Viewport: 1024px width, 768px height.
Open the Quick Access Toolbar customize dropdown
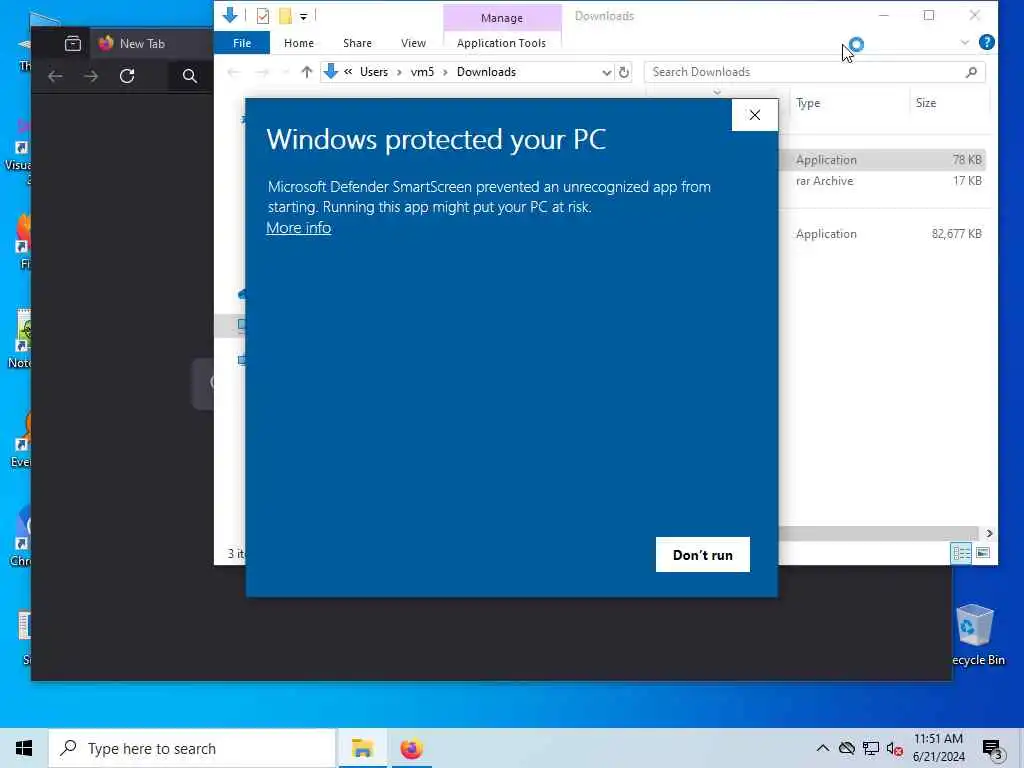coord(304,16)
